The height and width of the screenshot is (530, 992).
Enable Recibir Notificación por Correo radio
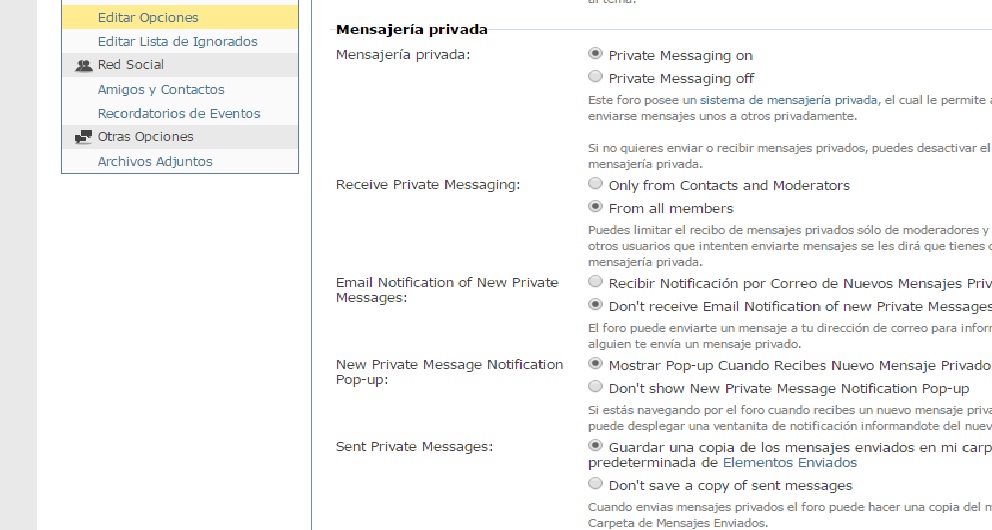point(595,281)
